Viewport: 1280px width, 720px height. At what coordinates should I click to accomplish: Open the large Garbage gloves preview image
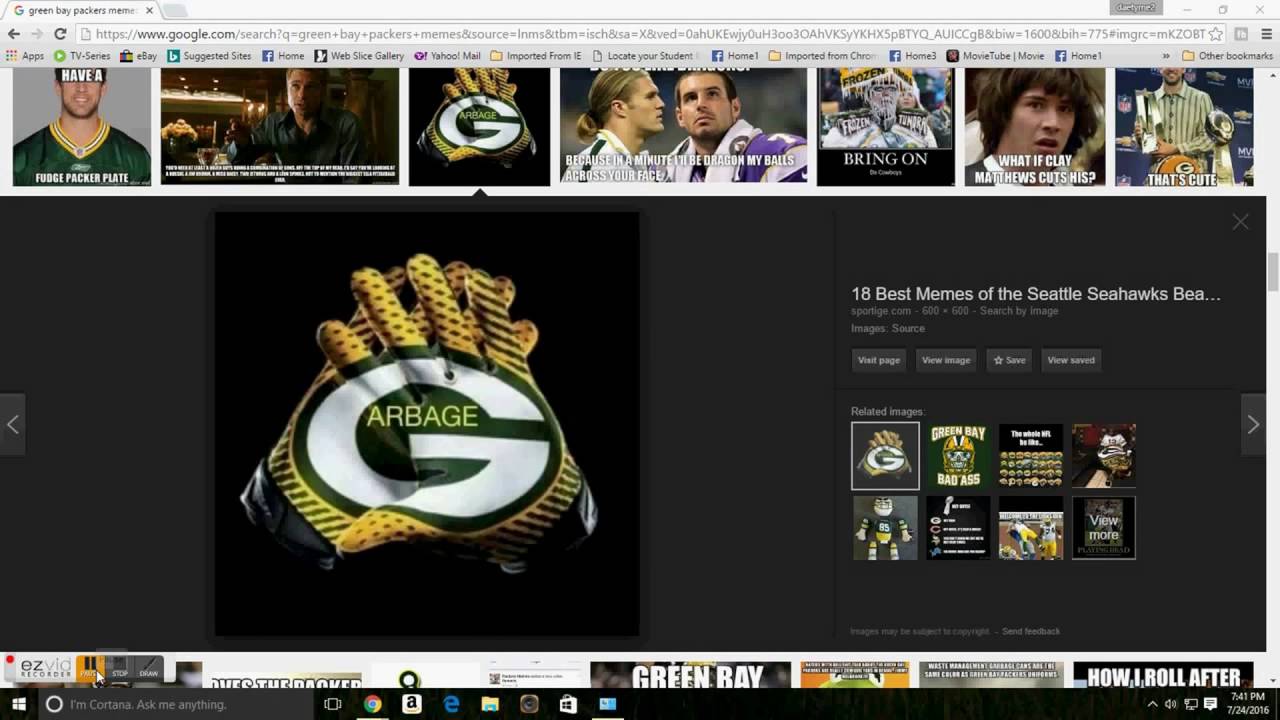coord(427,424)
